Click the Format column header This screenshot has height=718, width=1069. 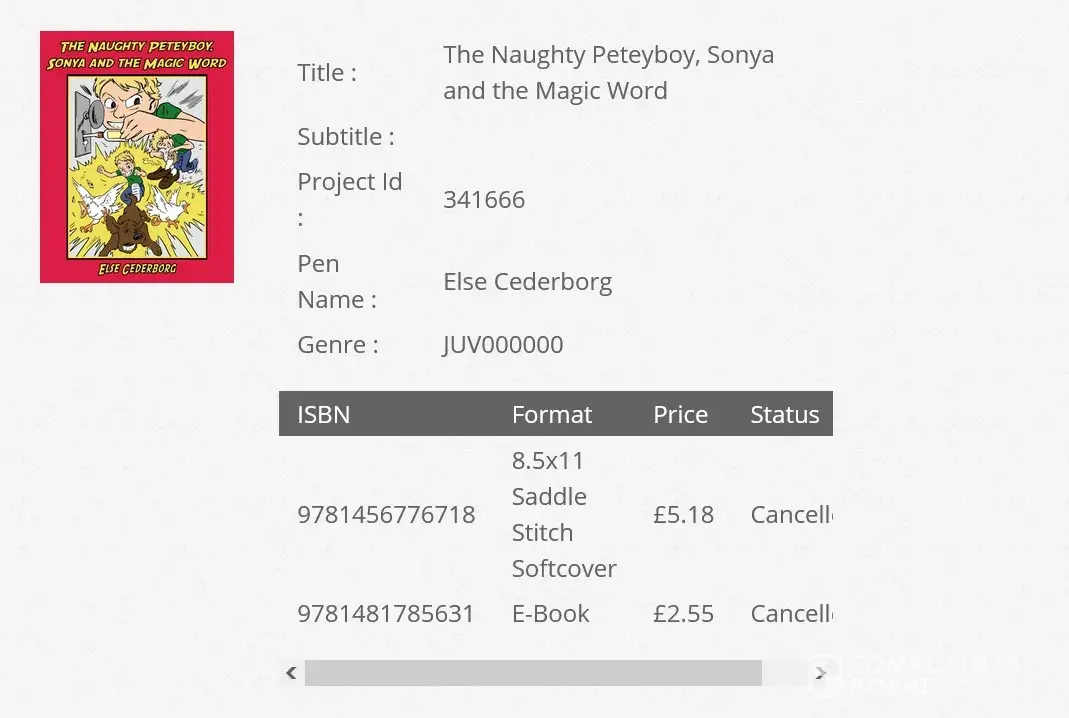[x=552, y=414]
